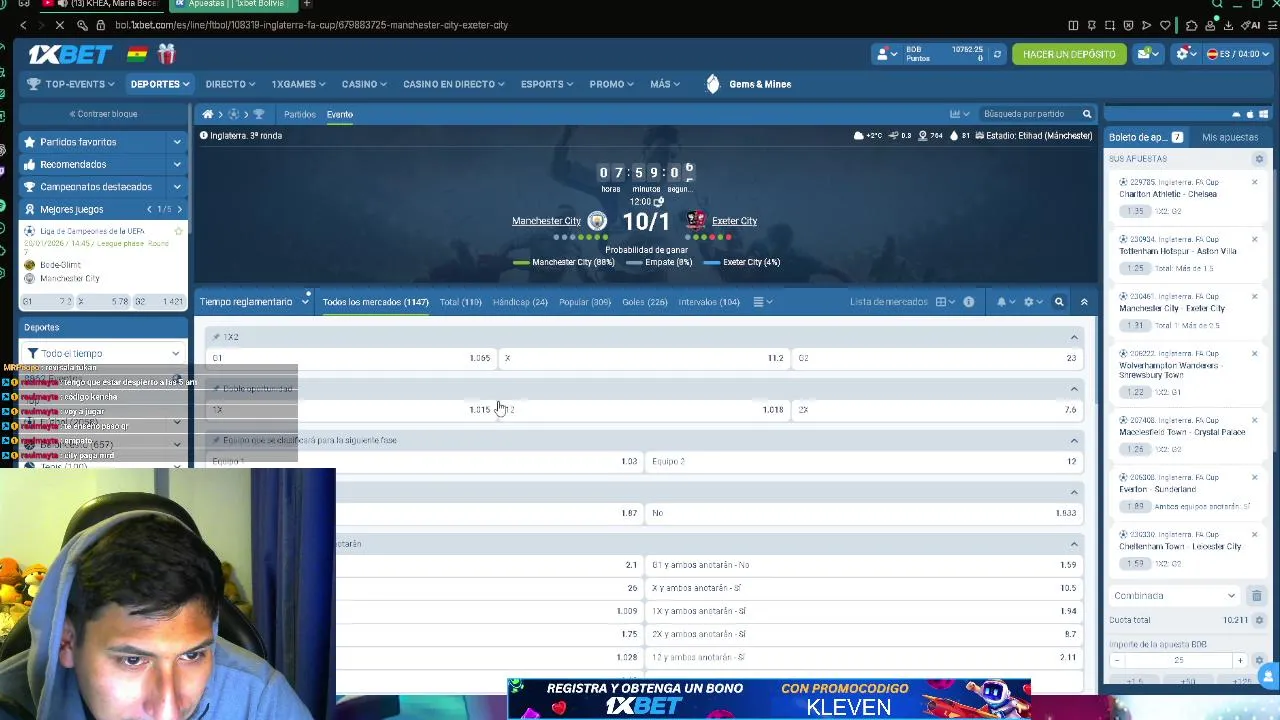Image resolution: width=1280 pixels, height=720 pixels.
Task: Open the statistics chart dropdown
Action: tap(959, 114)
